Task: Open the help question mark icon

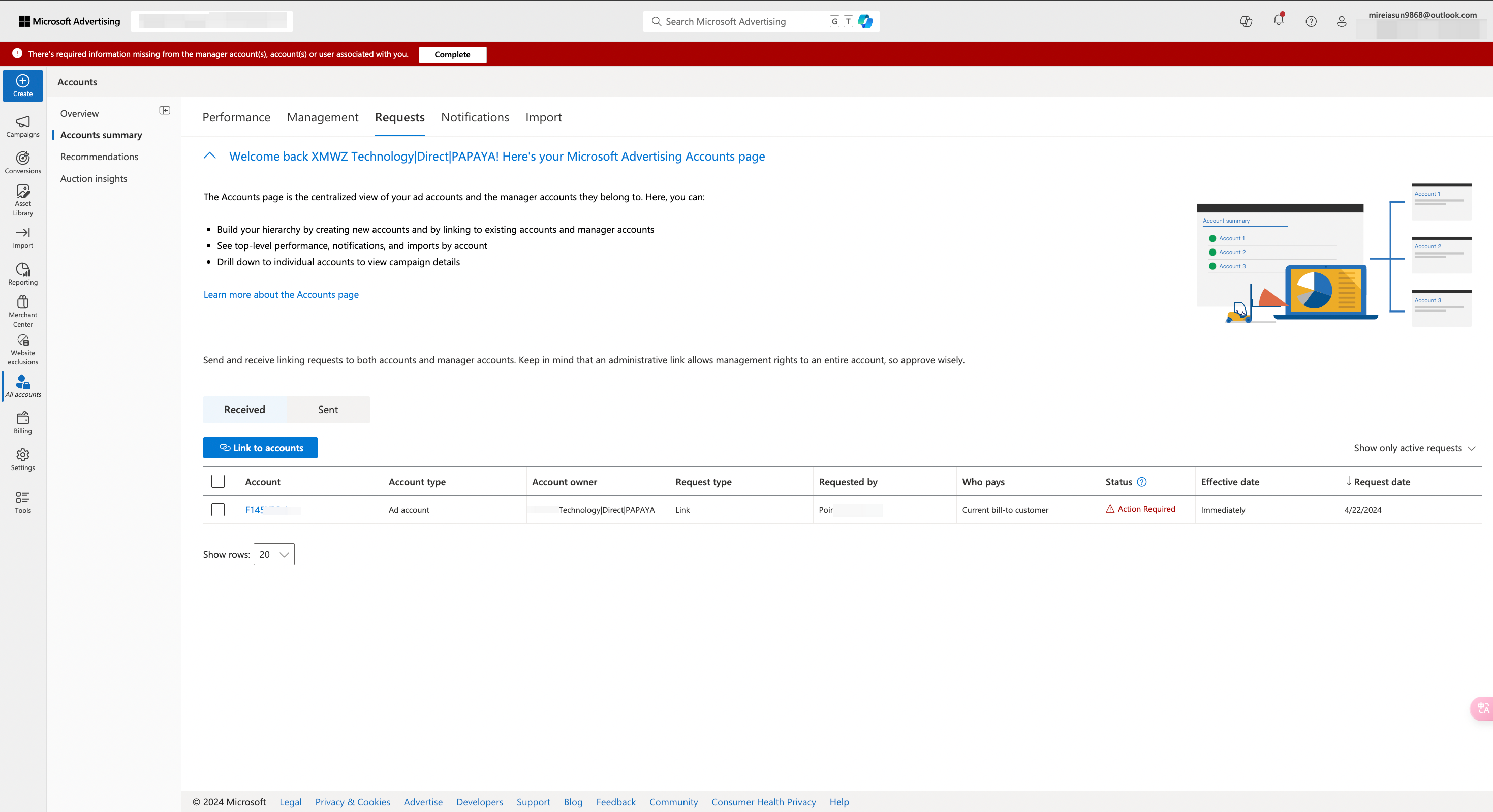Action: coord(1311,21)
